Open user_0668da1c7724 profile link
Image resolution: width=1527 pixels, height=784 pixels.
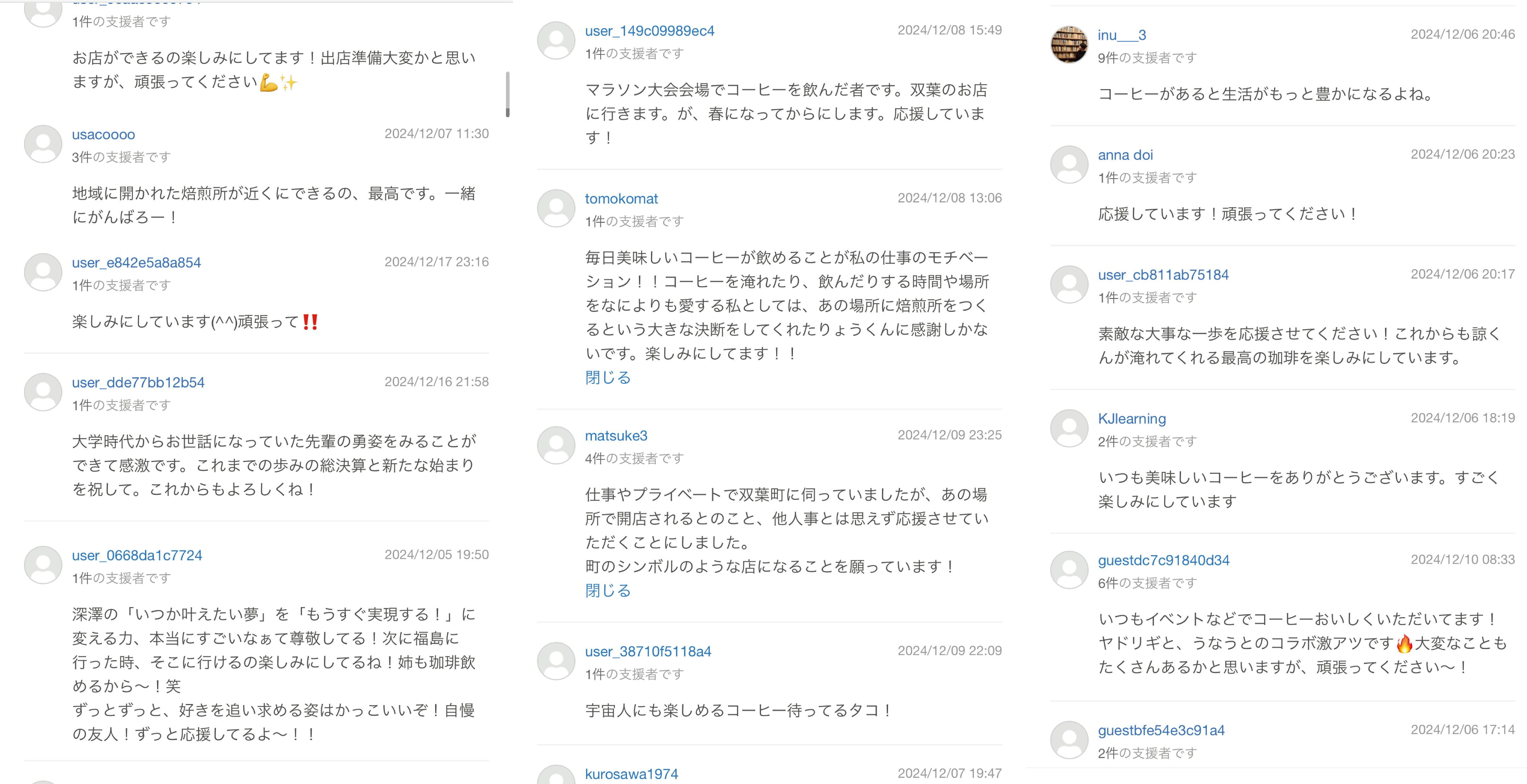click(137, 555)
